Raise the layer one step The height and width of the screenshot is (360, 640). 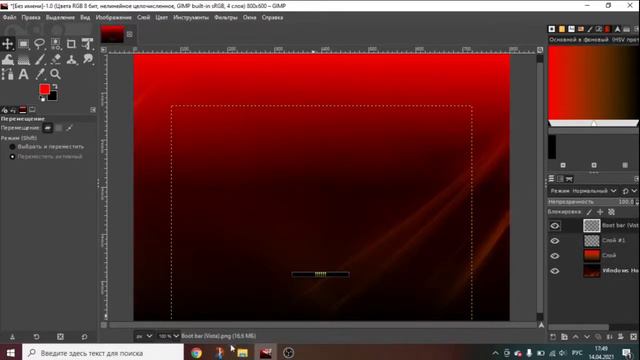(x=576, y=337)
